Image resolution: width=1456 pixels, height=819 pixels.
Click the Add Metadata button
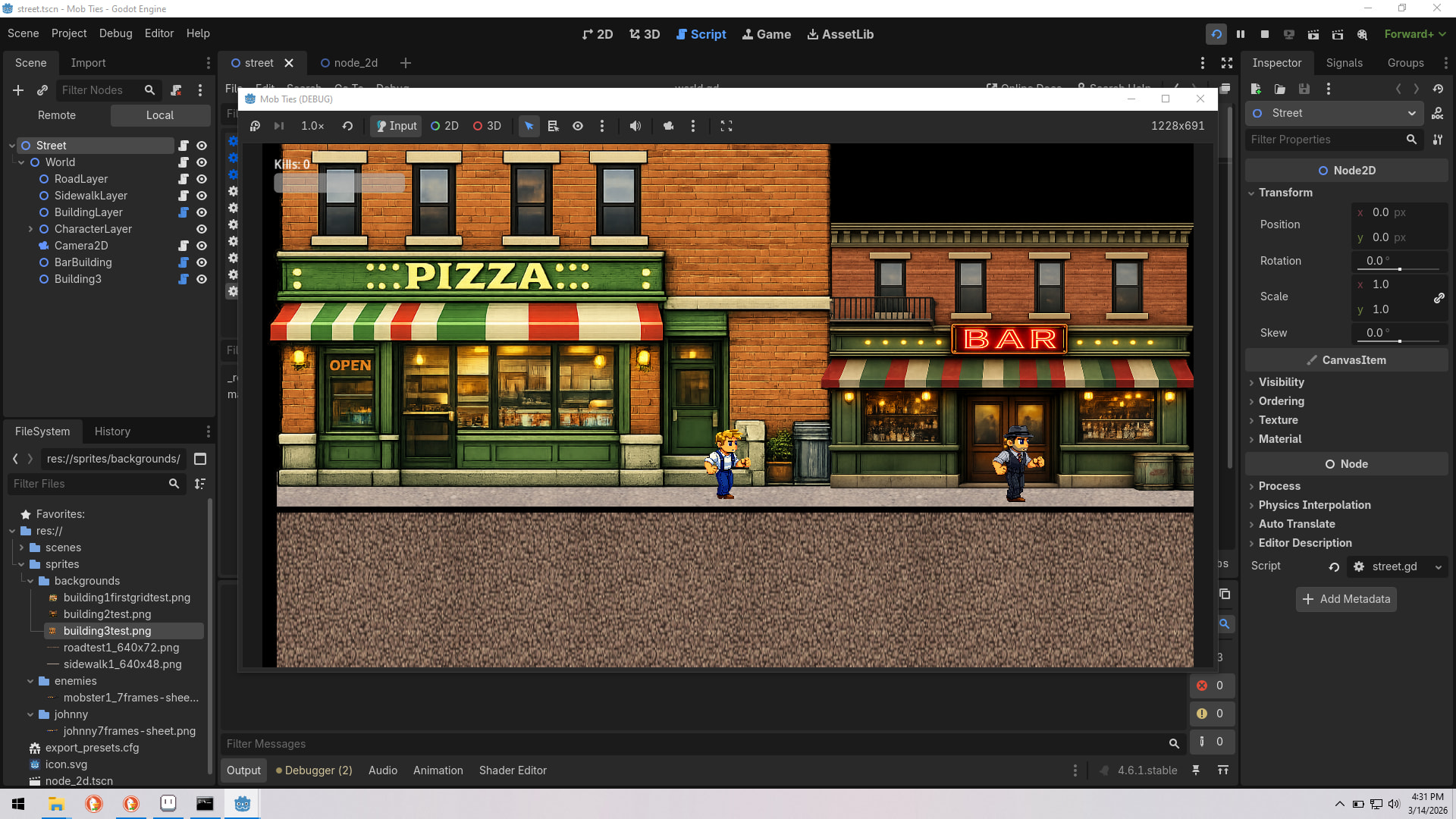coord(1346,599)
